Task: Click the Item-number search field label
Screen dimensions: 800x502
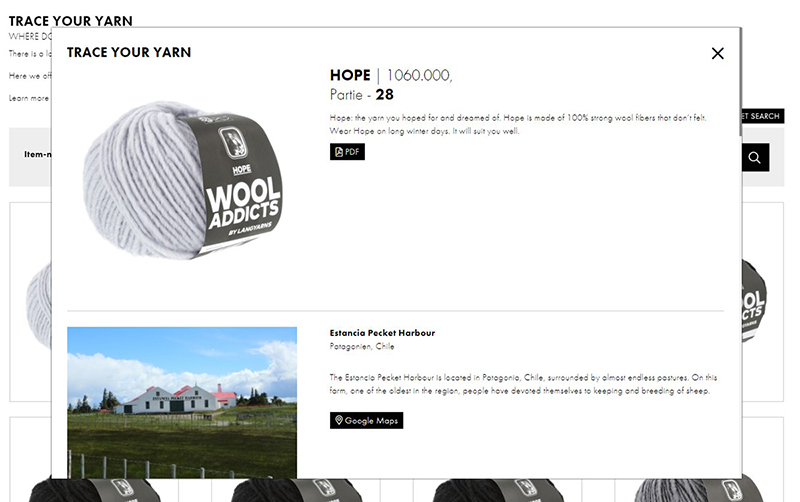Action: 37,154
